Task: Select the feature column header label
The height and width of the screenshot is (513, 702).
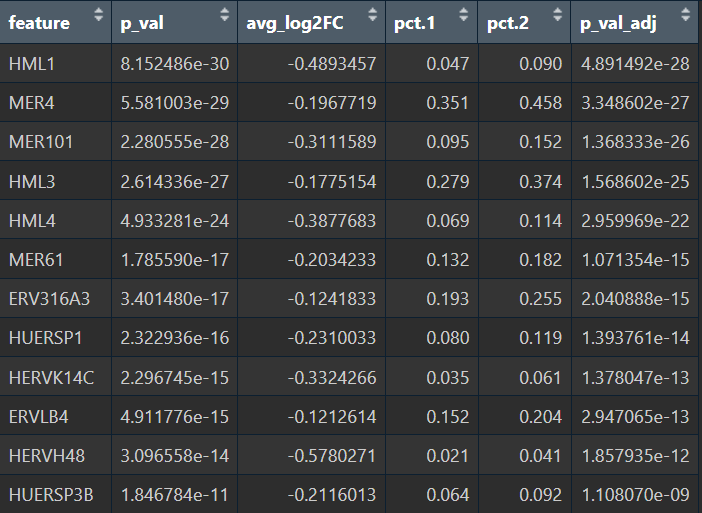Action: tap(39, 23)
